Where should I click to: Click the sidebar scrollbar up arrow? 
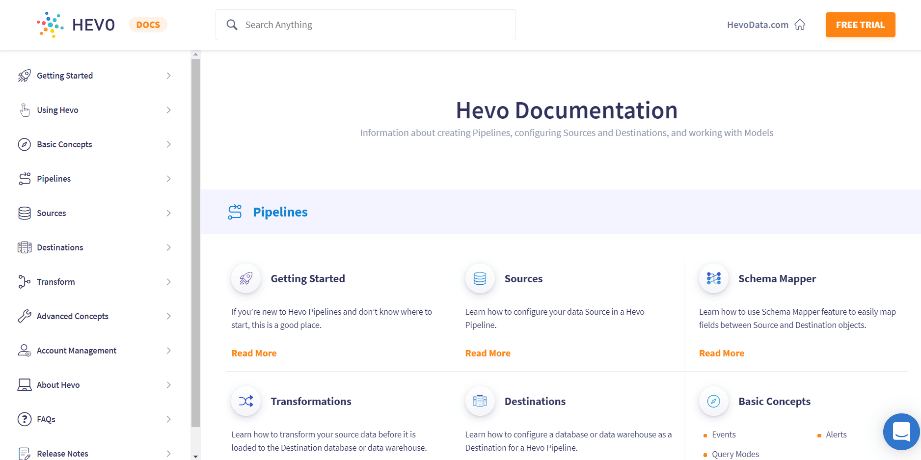[x=196, y=55]
